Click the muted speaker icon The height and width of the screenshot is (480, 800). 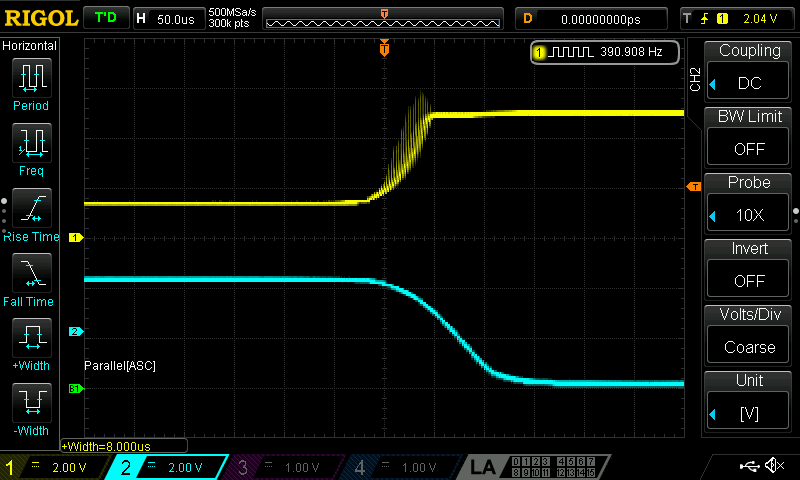773,466
